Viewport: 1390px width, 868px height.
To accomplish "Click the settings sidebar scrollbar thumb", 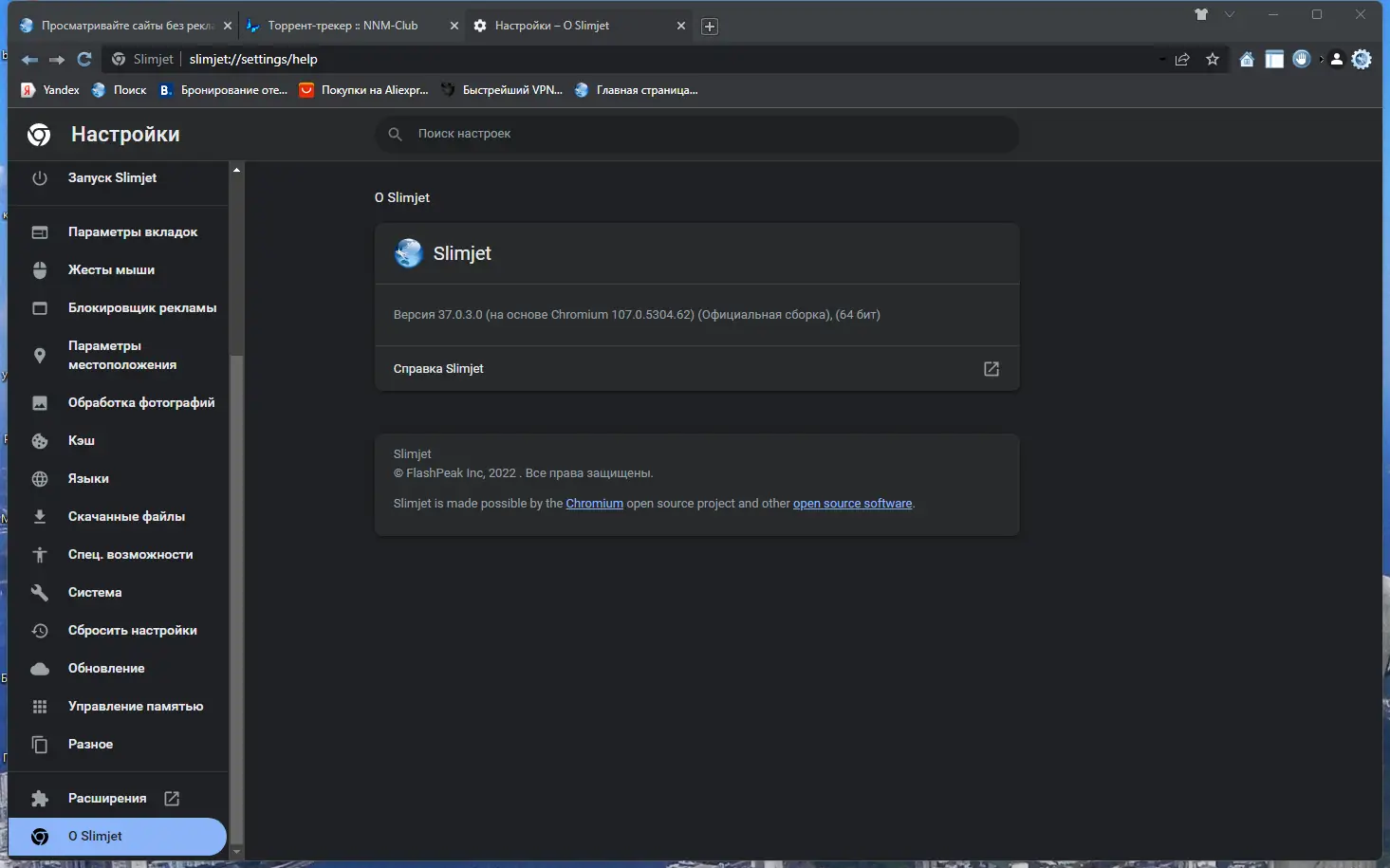I will coord(237,600).
